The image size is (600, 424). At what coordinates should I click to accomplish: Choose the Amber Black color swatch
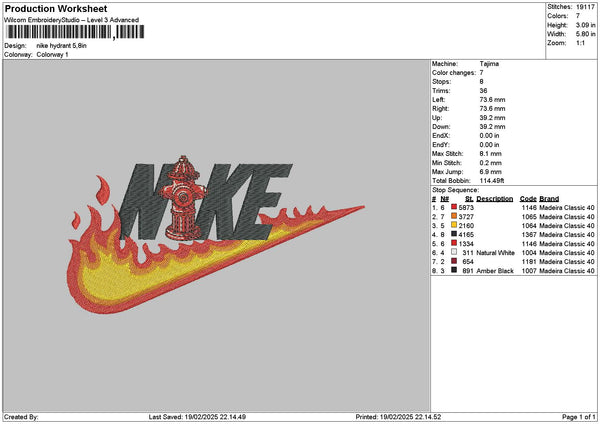click(x=454, y=270)
